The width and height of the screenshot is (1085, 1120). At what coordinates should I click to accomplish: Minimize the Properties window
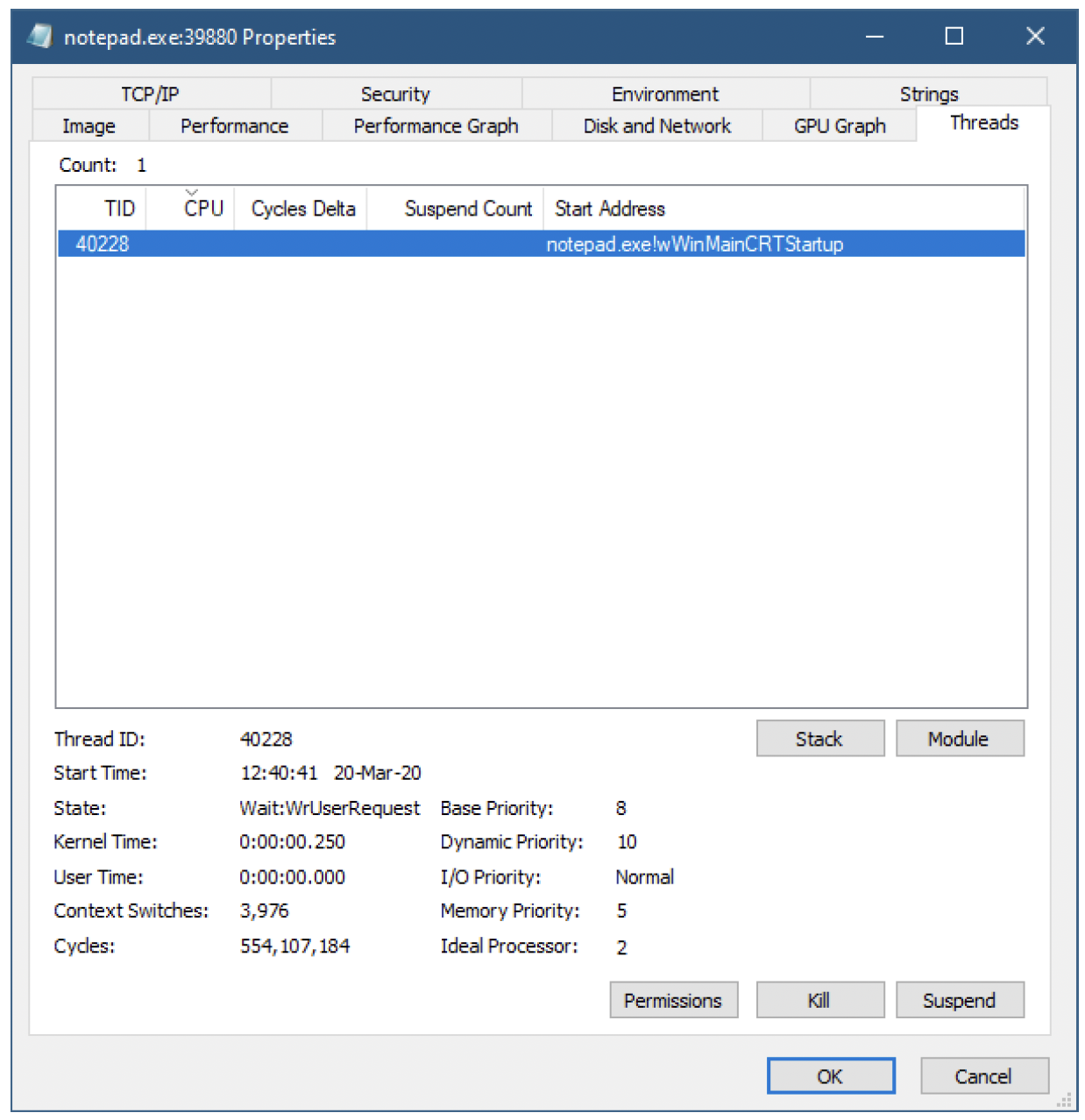point(875,36)
